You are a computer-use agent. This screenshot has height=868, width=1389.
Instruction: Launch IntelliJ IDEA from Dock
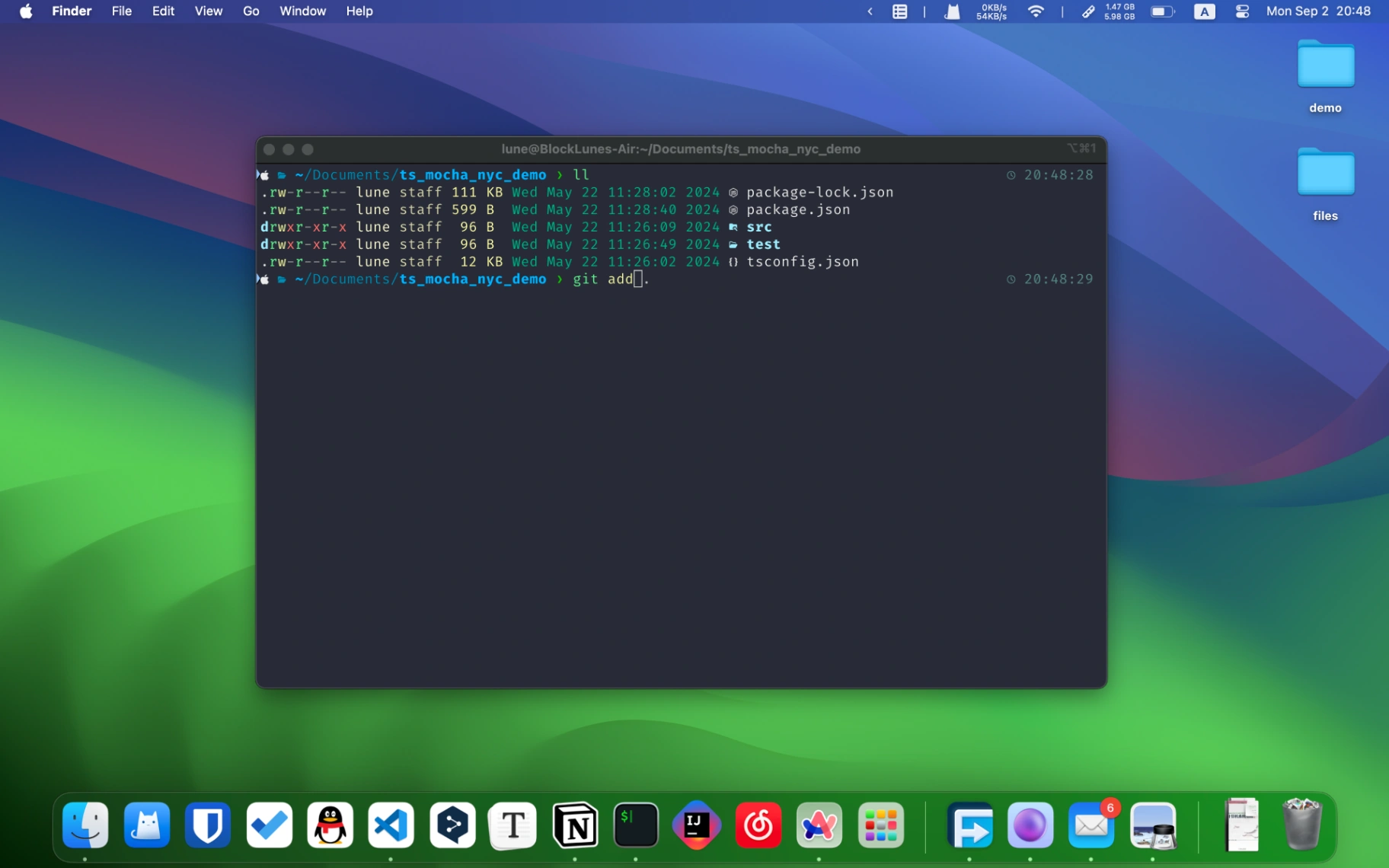pos(697,825)
